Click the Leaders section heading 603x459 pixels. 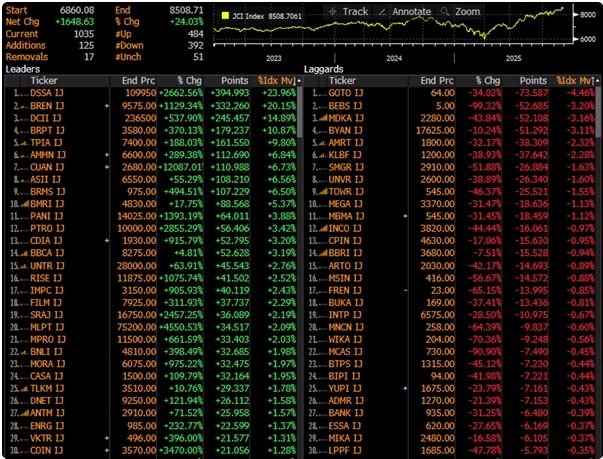23,69
